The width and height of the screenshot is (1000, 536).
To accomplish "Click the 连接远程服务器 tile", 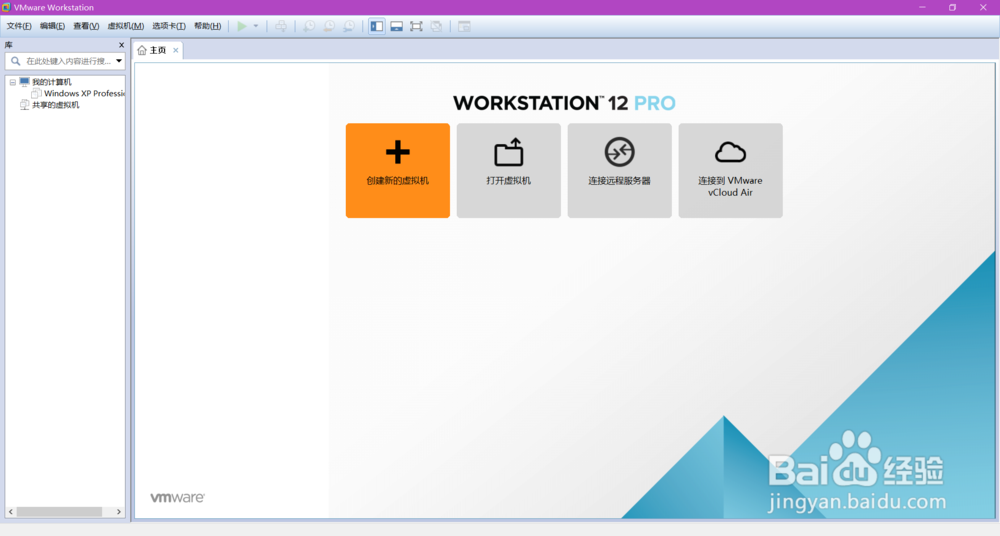I will (620, 170).
